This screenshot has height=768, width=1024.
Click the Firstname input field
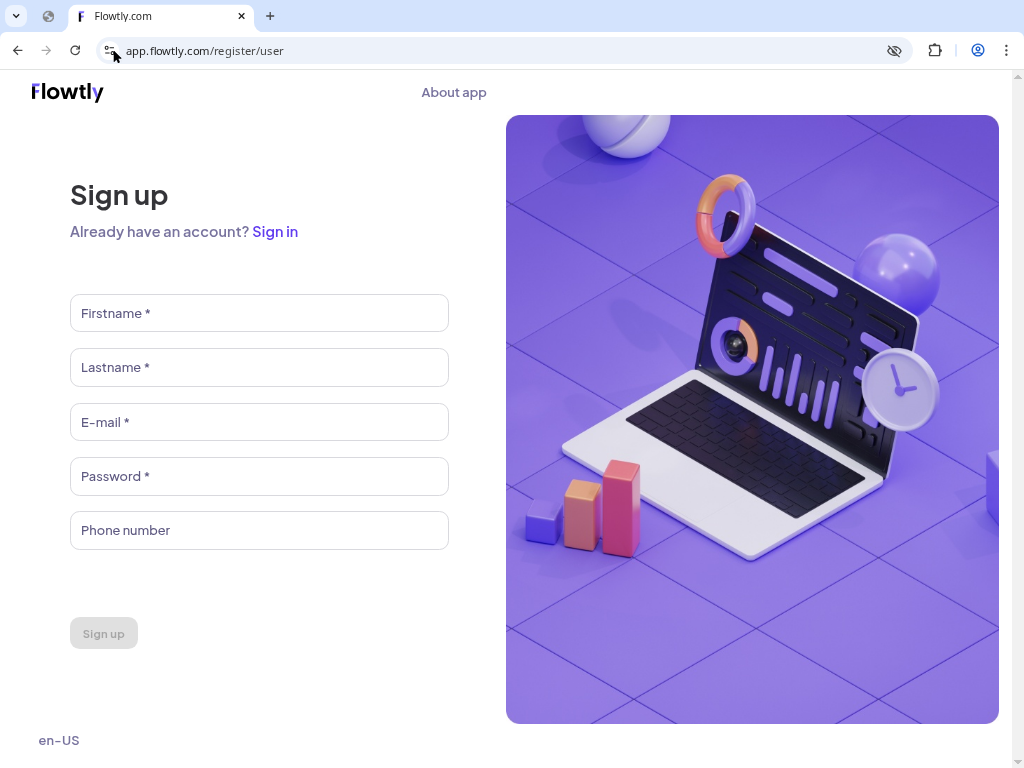click(x=259, y=313)
